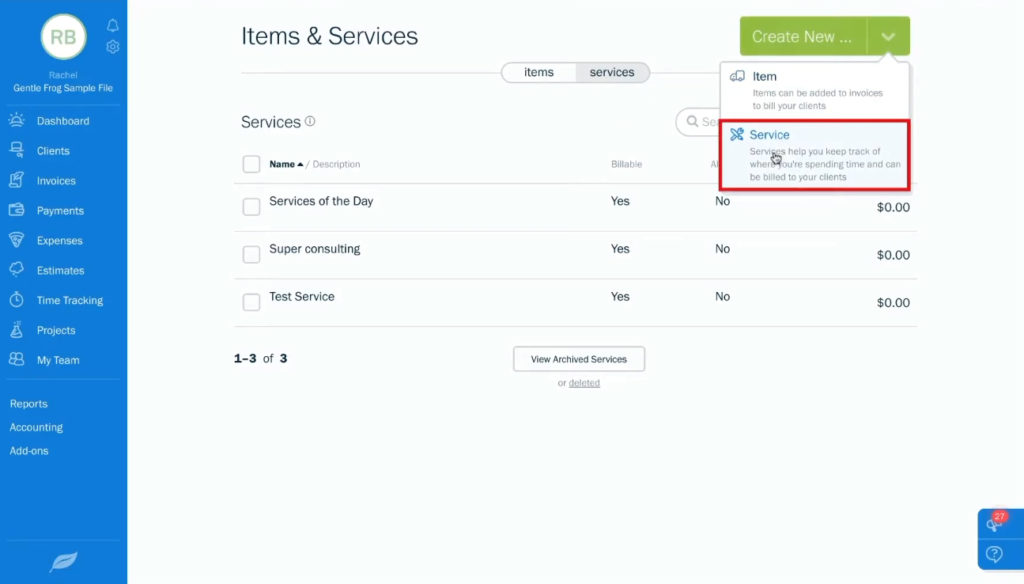Open the settings gear icon
Screen dimensions: 1024x584
click(x=113, y=46)
